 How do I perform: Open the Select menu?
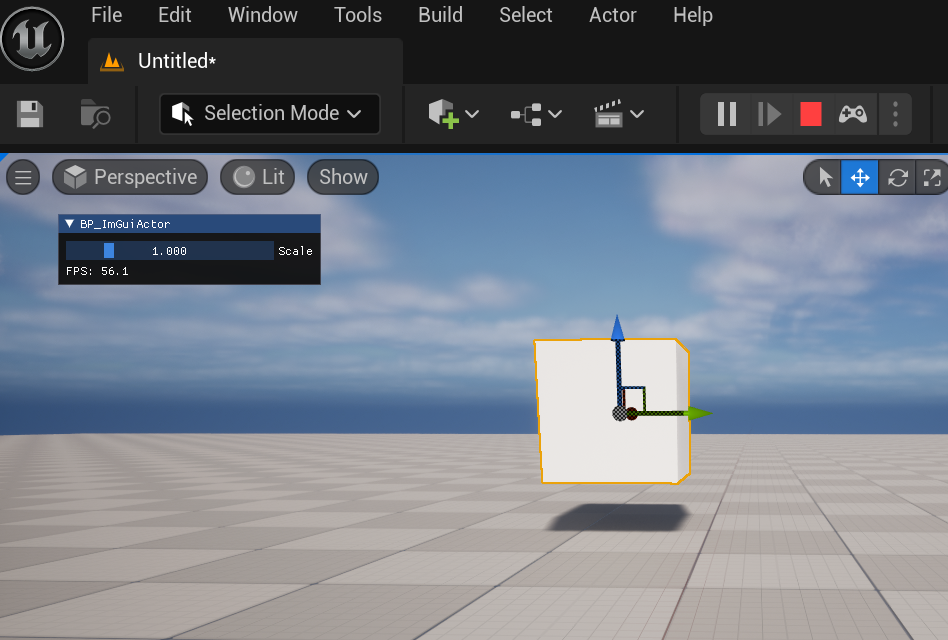click(x=525, y=15)
